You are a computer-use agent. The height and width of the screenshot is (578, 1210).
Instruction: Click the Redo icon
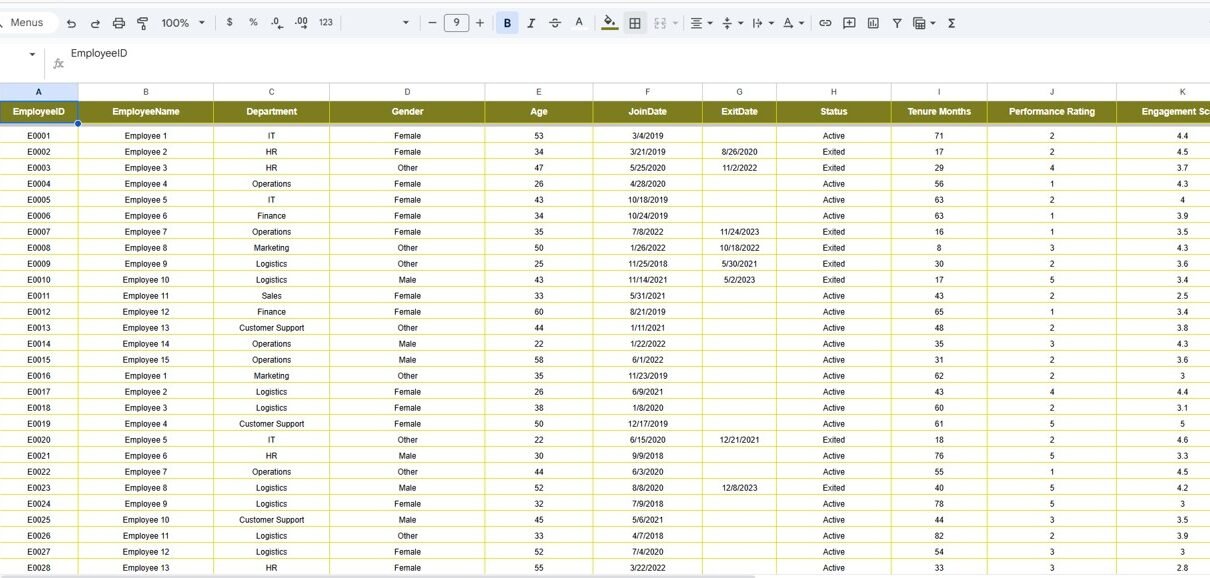[95, 23]
